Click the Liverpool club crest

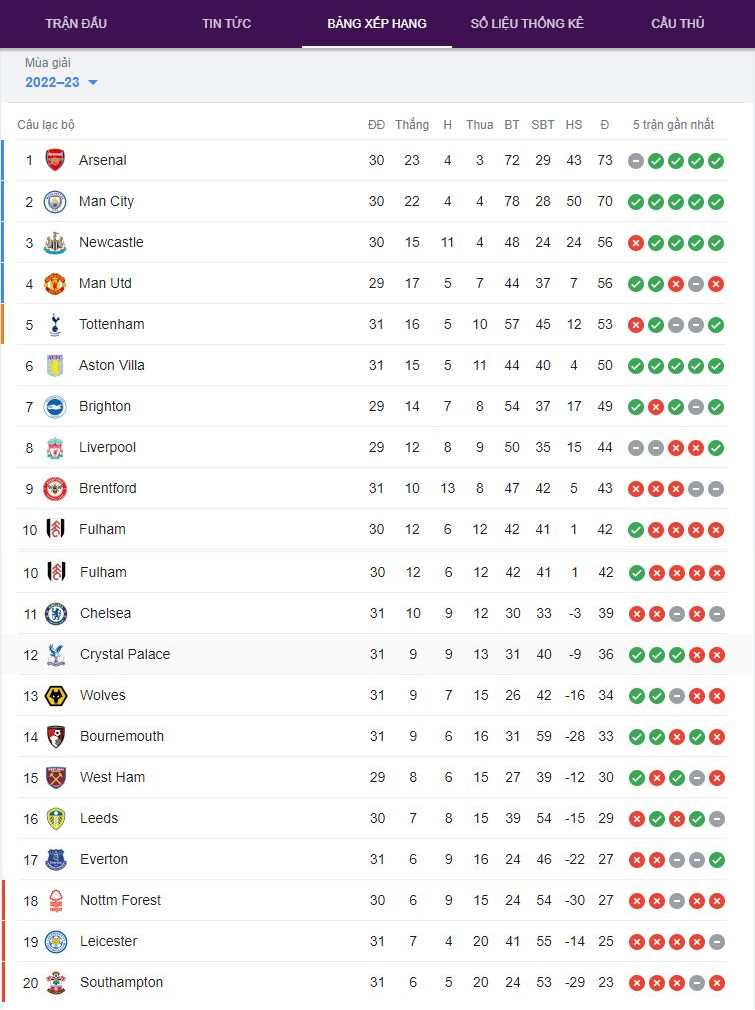[x=55, y=447]
